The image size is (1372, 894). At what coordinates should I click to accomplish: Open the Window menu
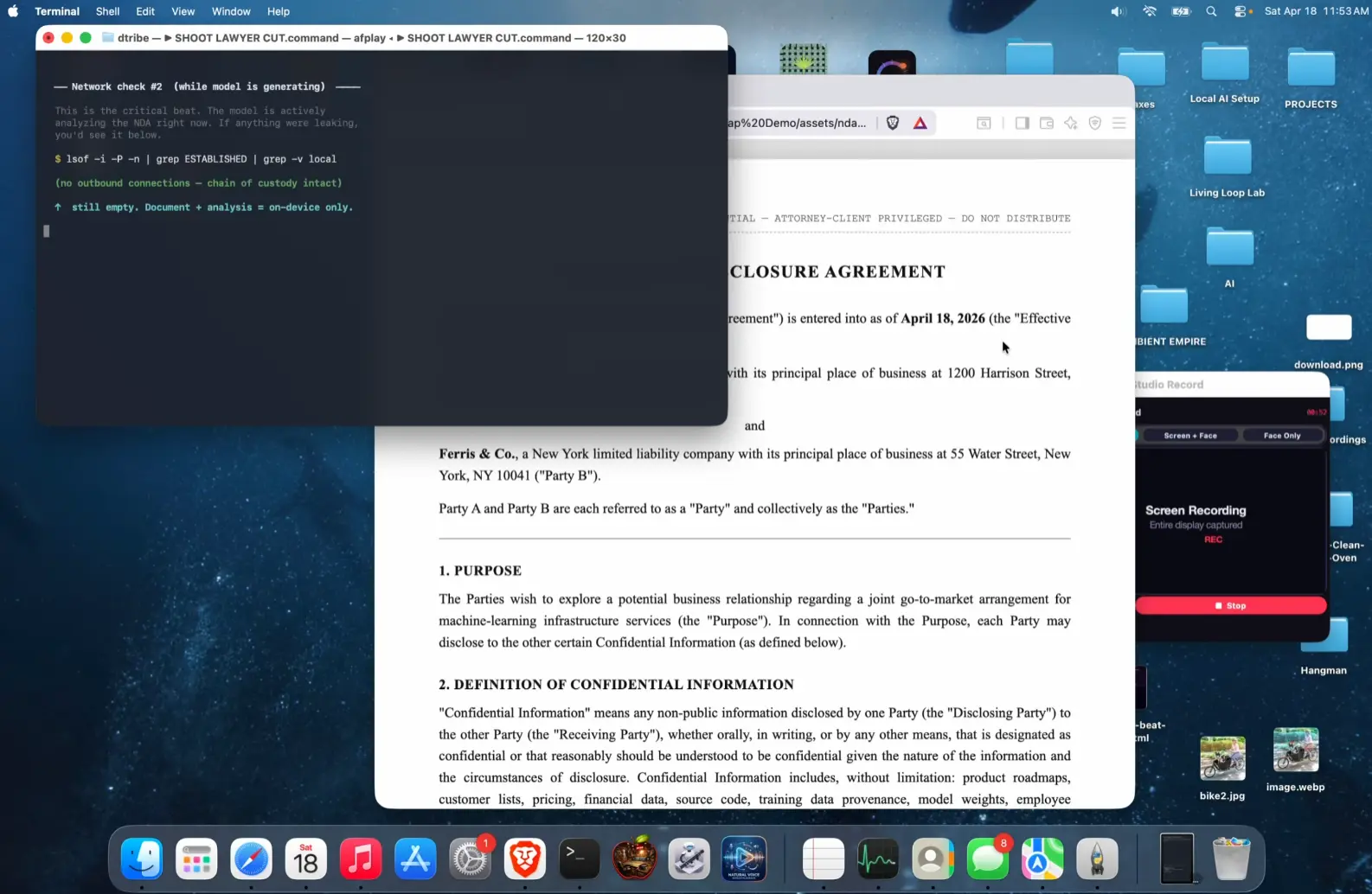coord(231,11)
